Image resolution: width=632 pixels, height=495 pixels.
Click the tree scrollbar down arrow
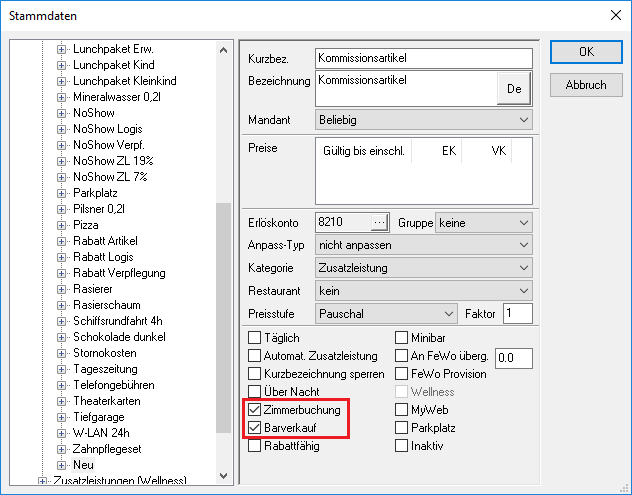224,476
